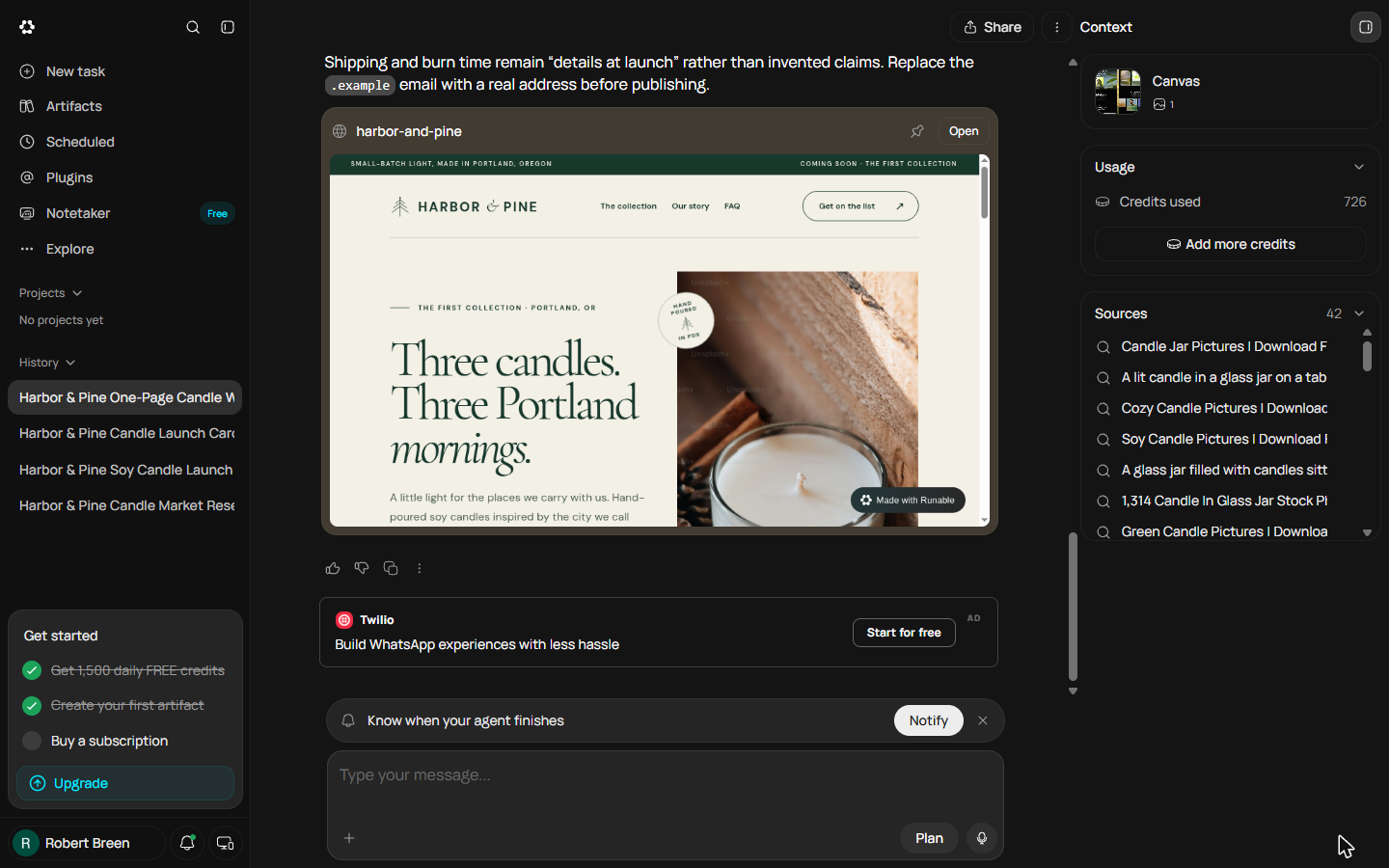1389x868 pixels.
Task: Click the Runable logo in the top-left corner
Action: (27, 27)
